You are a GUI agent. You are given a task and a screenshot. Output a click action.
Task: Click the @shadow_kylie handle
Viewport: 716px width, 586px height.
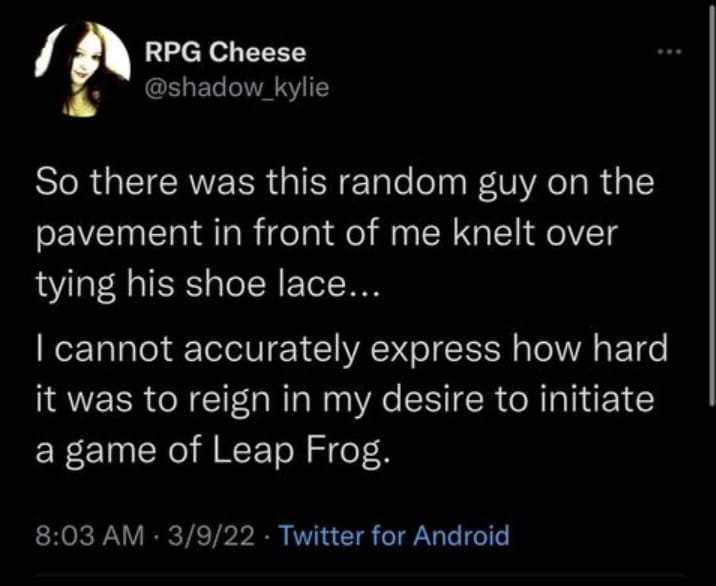pyautogui.click(x=236, y=89)
